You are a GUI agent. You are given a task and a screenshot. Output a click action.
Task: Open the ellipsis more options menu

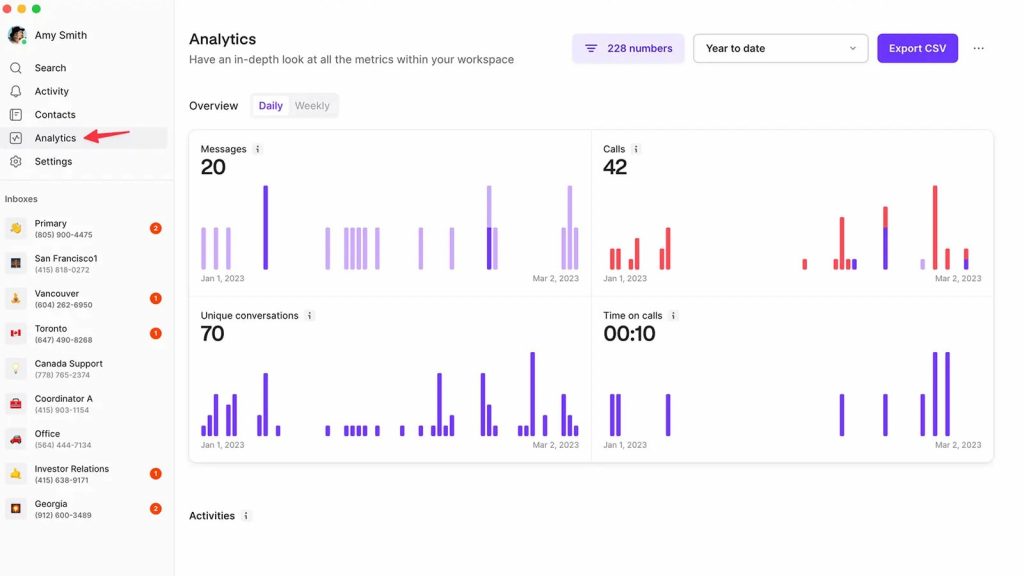tap(977, 48)
